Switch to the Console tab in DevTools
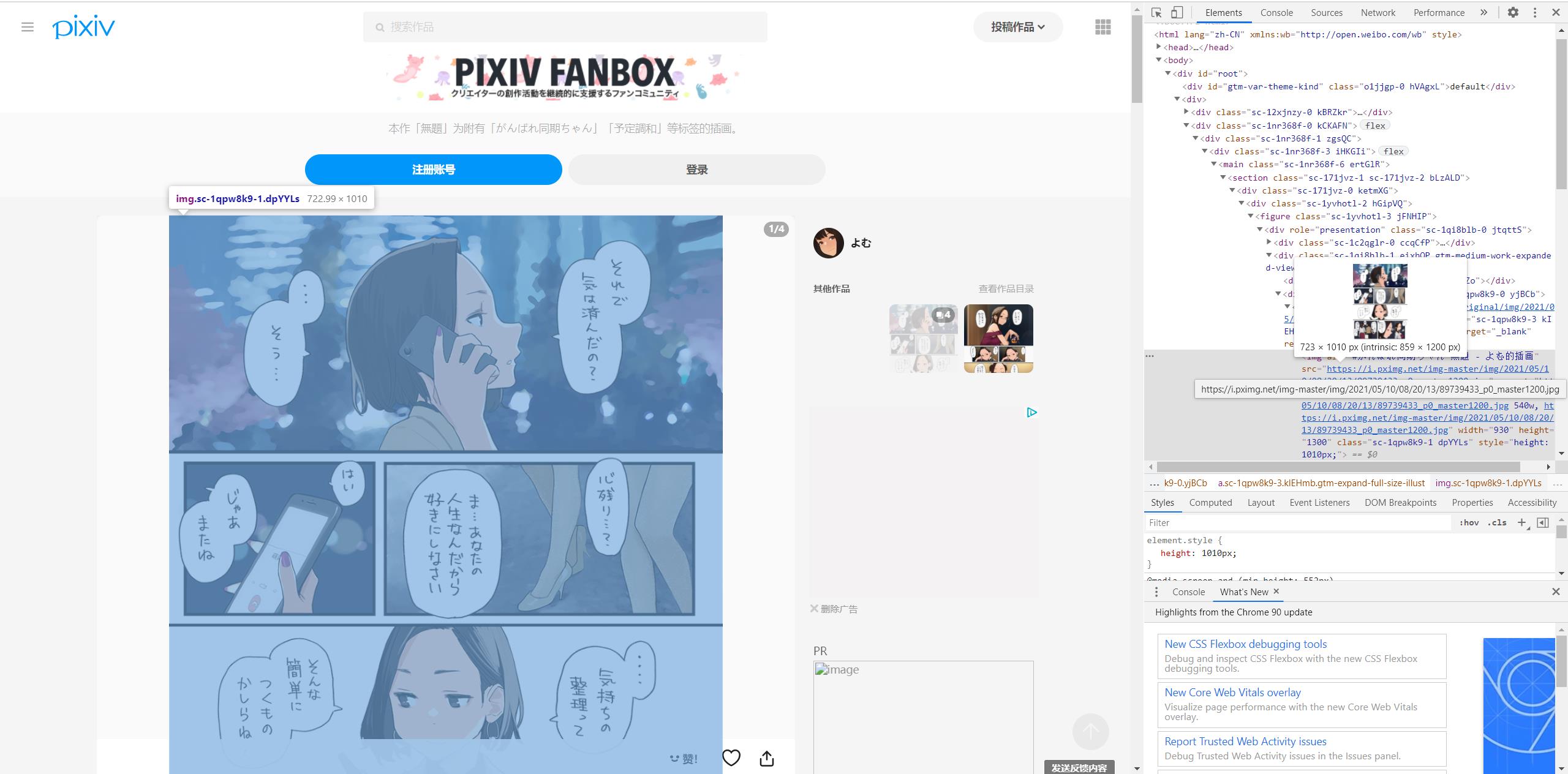 pyautogui.click(x=1276, y=12)
